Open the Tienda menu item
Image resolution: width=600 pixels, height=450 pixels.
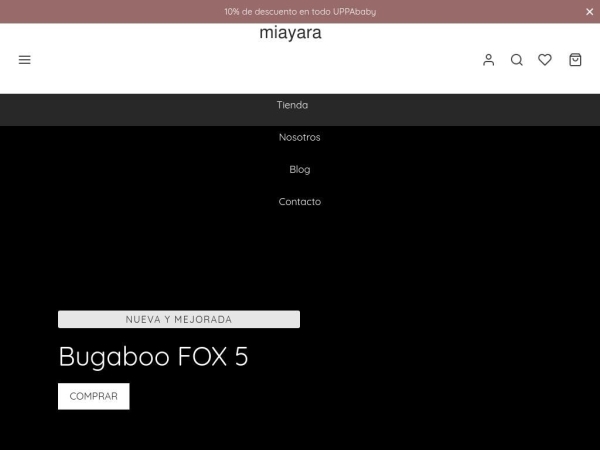click(x=292, y=105)
